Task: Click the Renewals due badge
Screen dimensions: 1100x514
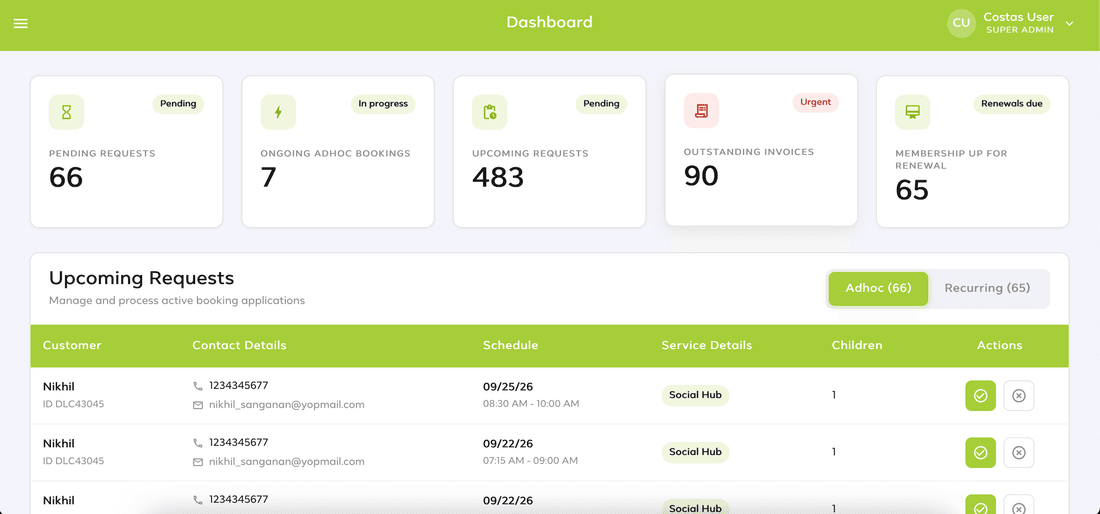Action: coord(1012,104)
